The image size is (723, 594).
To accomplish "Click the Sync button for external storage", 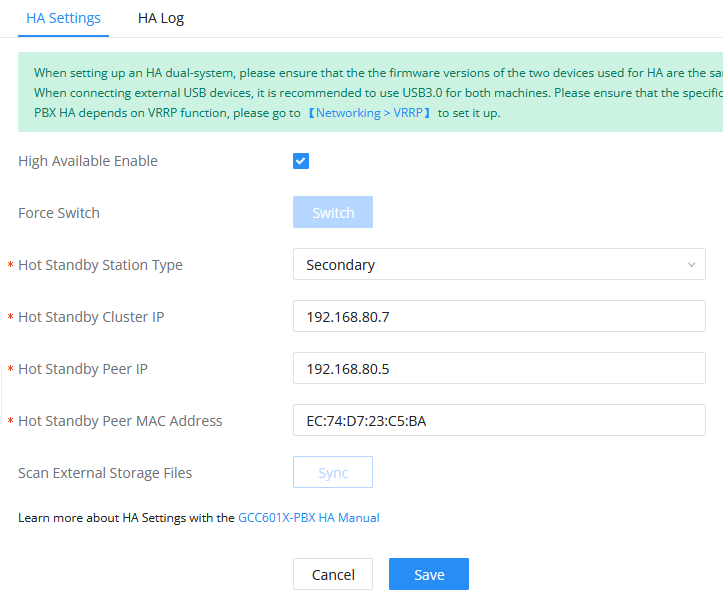I will [x=333, y=472].
